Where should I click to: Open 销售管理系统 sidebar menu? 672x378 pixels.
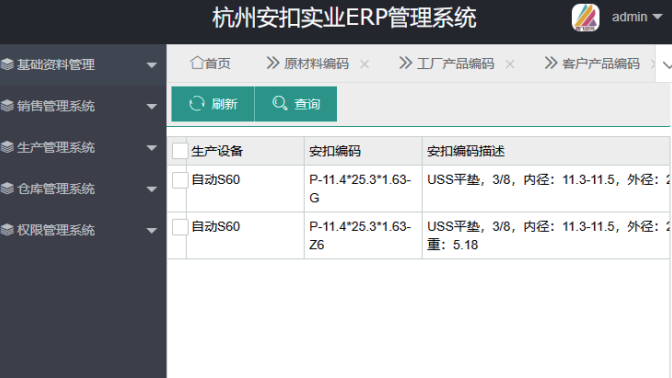(x=83, y=106)
